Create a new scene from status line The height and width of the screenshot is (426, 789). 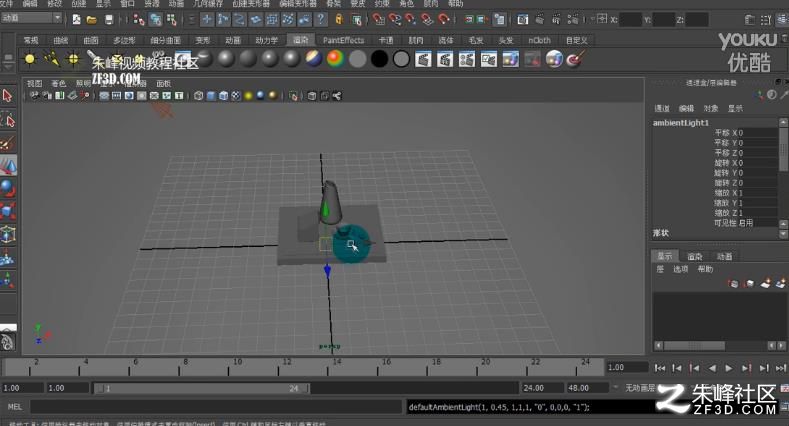tap(76, 20)
